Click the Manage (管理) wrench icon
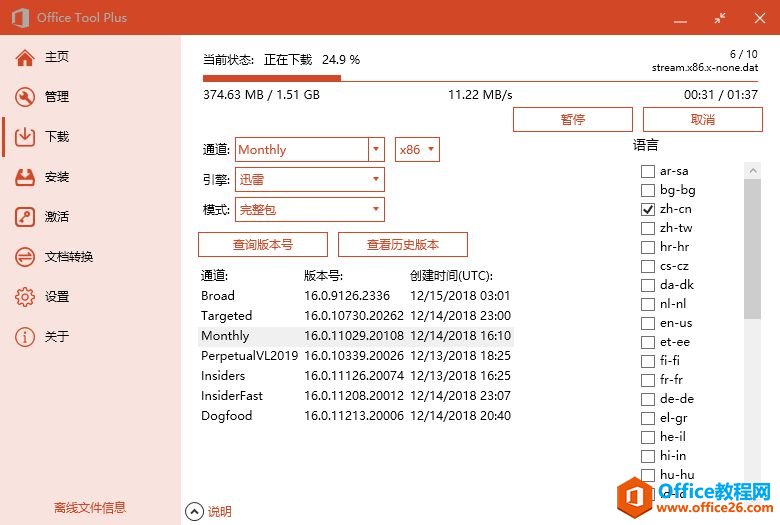 25,97
